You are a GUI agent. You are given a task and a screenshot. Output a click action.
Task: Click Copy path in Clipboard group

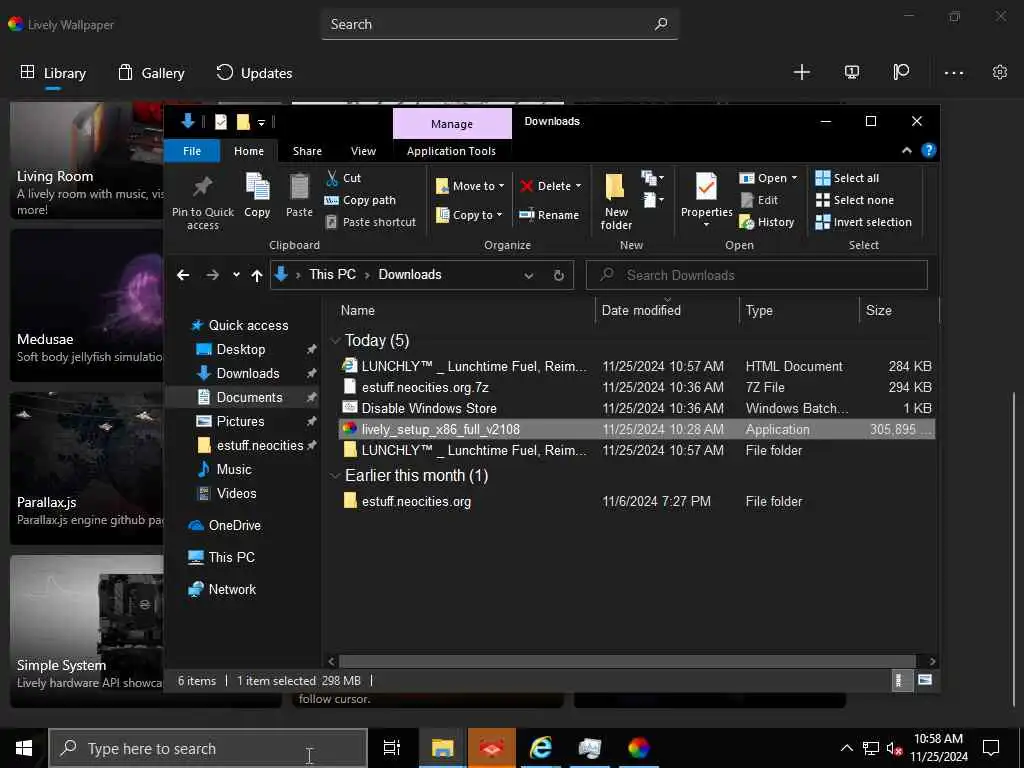point(360,200)
